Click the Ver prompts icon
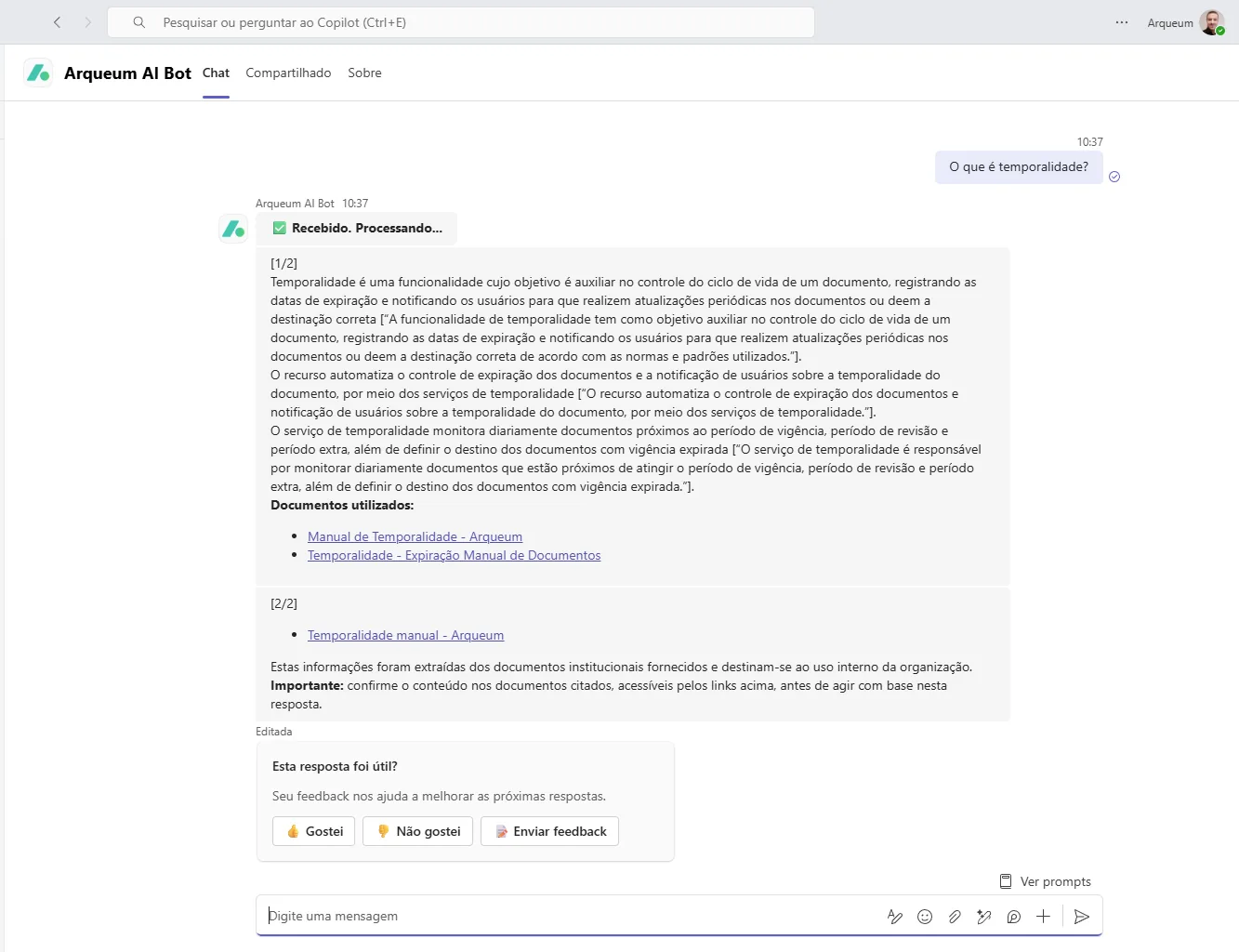Viewport: 1239px width, 952px height. click(x=1006, y=881)
